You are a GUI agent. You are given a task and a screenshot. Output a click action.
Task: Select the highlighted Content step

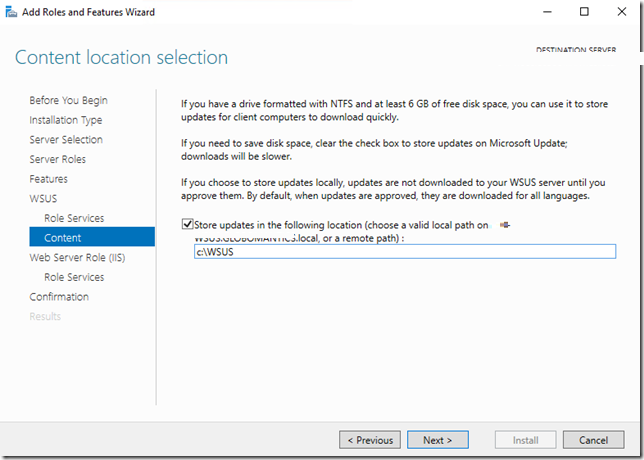tap(63, 238)
